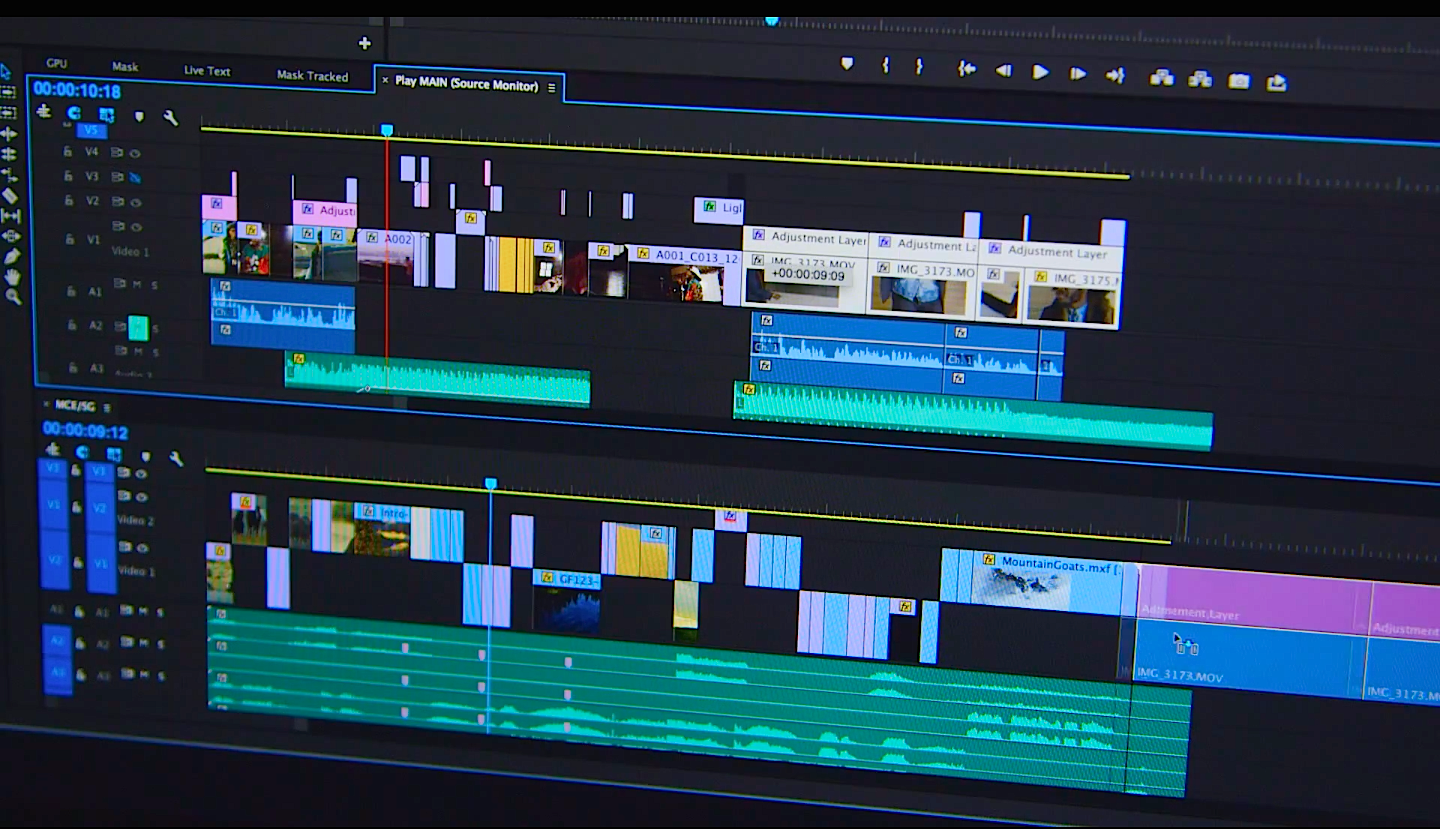The height and width of the screenshot is (829, 1440).
Task: Switch to the Live Text tab
Action: click(207, 71)
